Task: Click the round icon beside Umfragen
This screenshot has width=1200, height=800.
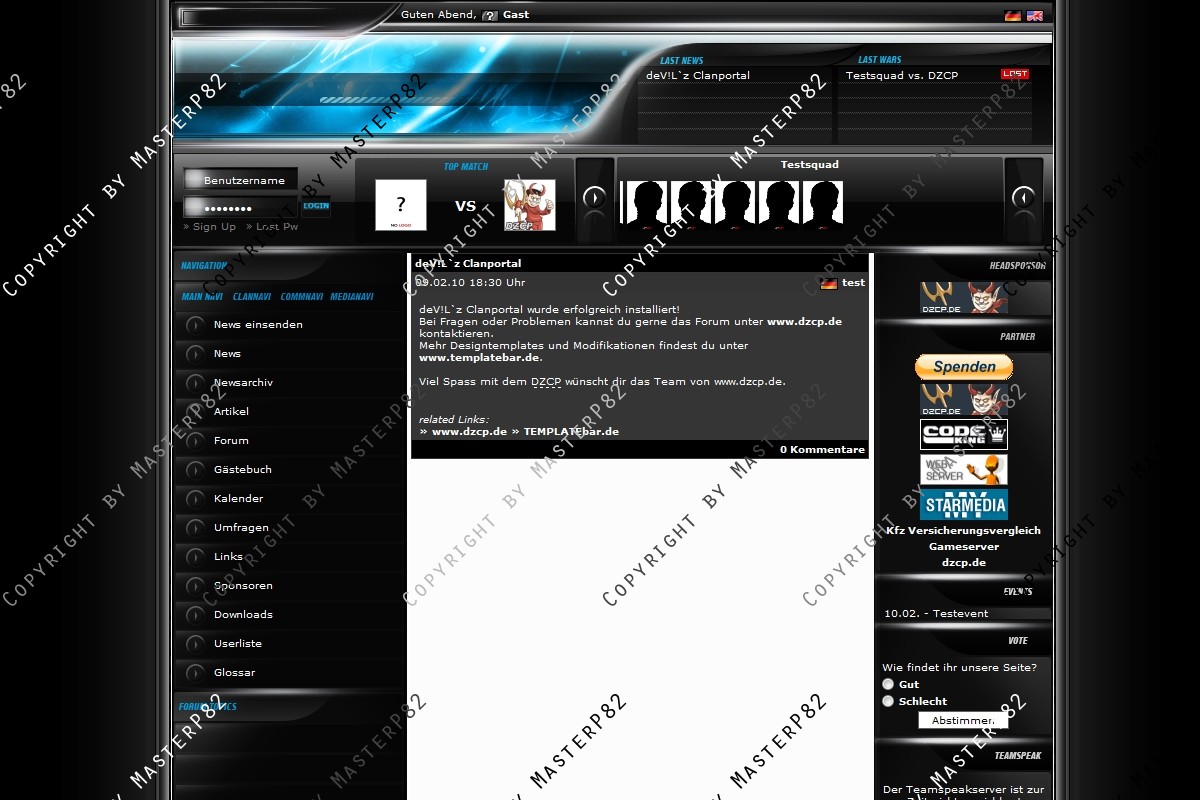Action: (195, 528)
